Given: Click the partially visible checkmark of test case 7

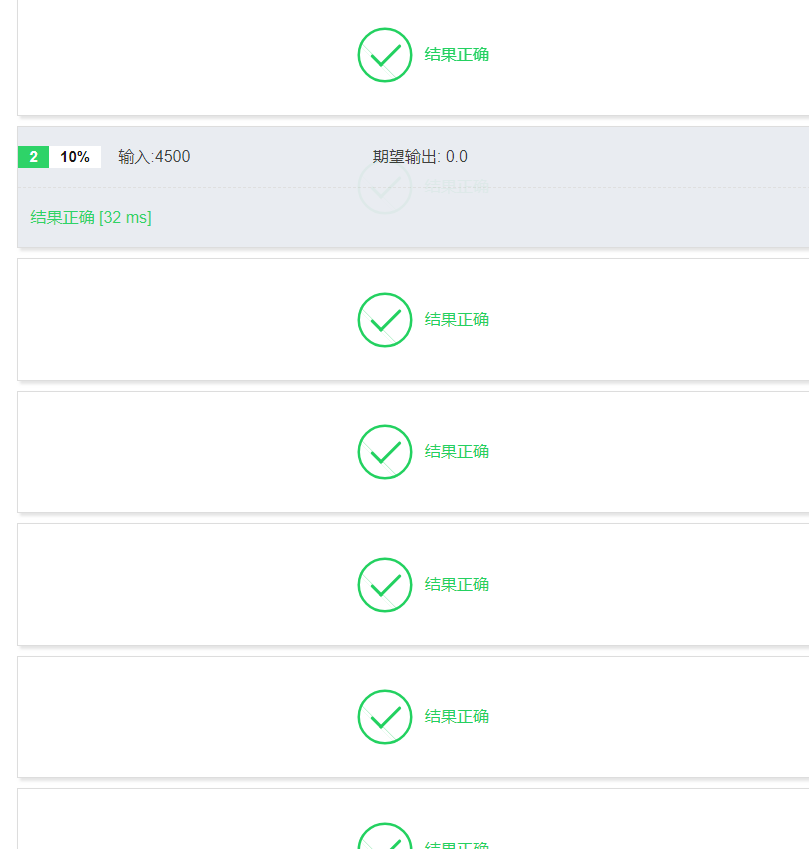Looking at the screenshot, I should click(385, 838).
